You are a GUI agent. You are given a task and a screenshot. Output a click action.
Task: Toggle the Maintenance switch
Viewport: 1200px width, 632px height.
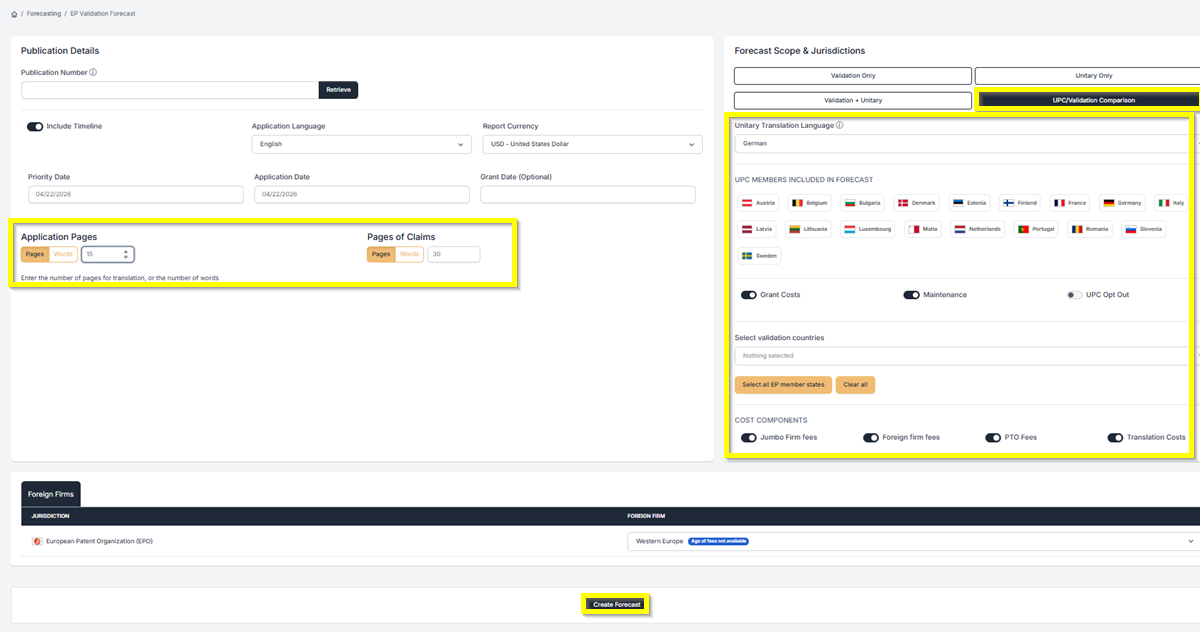tap(911, 295)
